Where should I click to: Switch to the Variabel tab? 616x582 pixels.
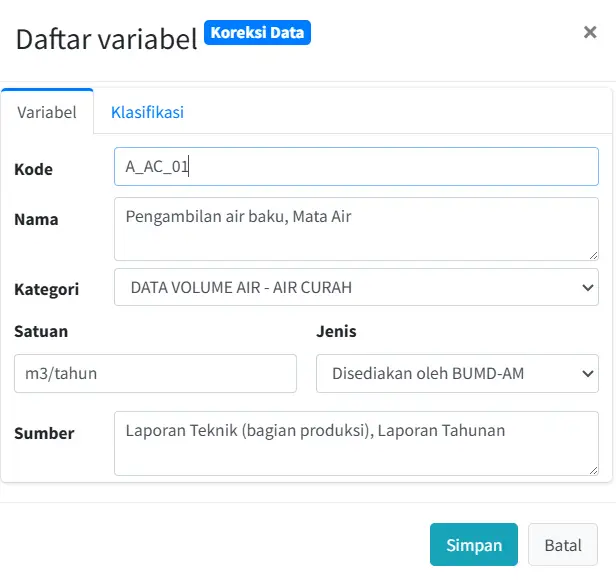coord(47,112)
